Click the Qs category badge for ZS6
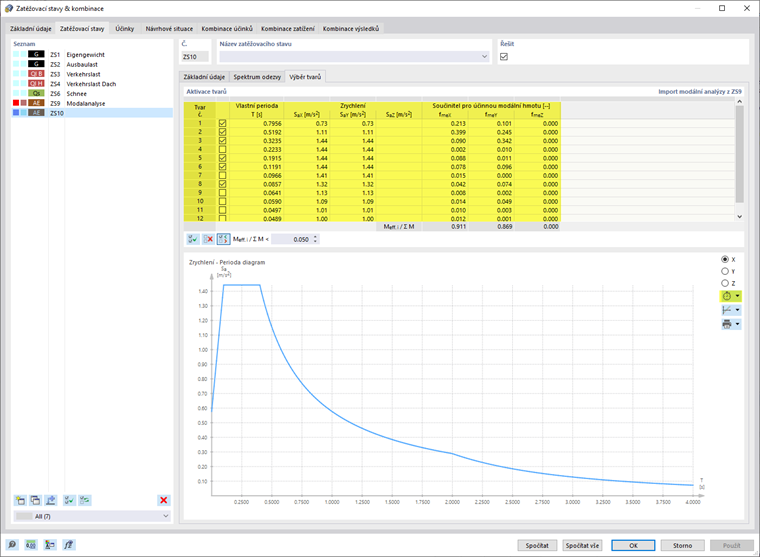Screen dimensions: 760x557 click(36, 93)
